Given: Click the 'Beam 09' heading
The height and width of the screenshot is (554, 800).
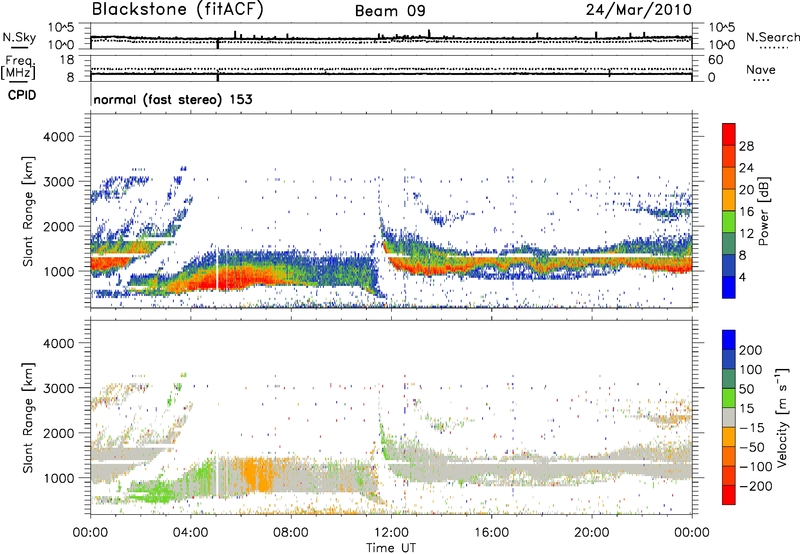Looking at the screenshot, I should [390, 11].
